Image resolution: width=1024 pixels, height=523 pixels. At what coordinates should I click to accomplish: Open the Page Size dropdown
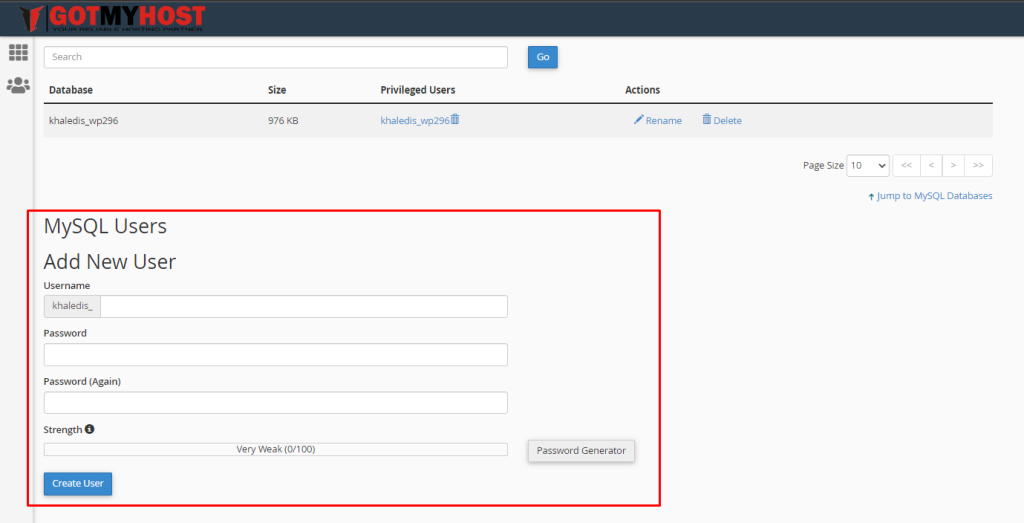tap(867, 165)
